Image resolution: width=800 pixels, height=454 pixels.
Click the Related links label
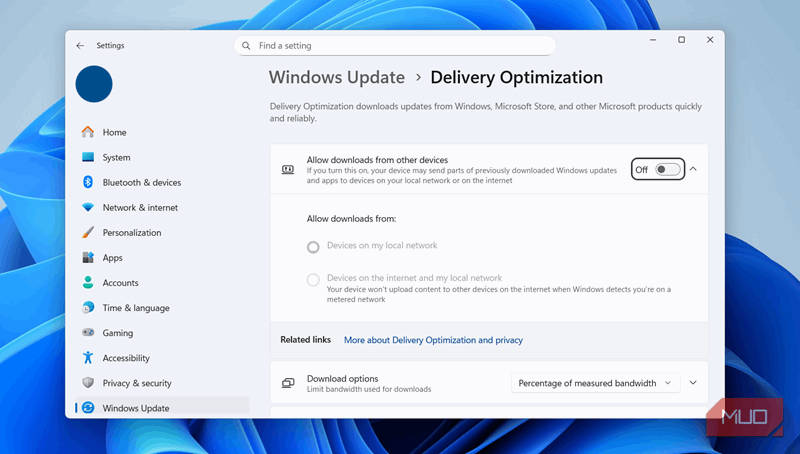[x=305, y=340]
